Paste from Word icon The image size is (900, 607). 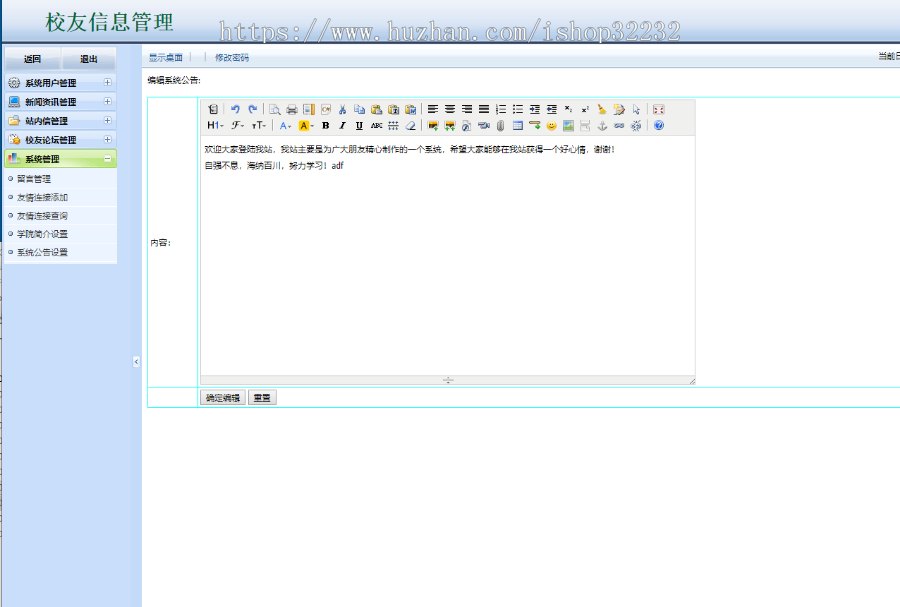click(410, 109)
